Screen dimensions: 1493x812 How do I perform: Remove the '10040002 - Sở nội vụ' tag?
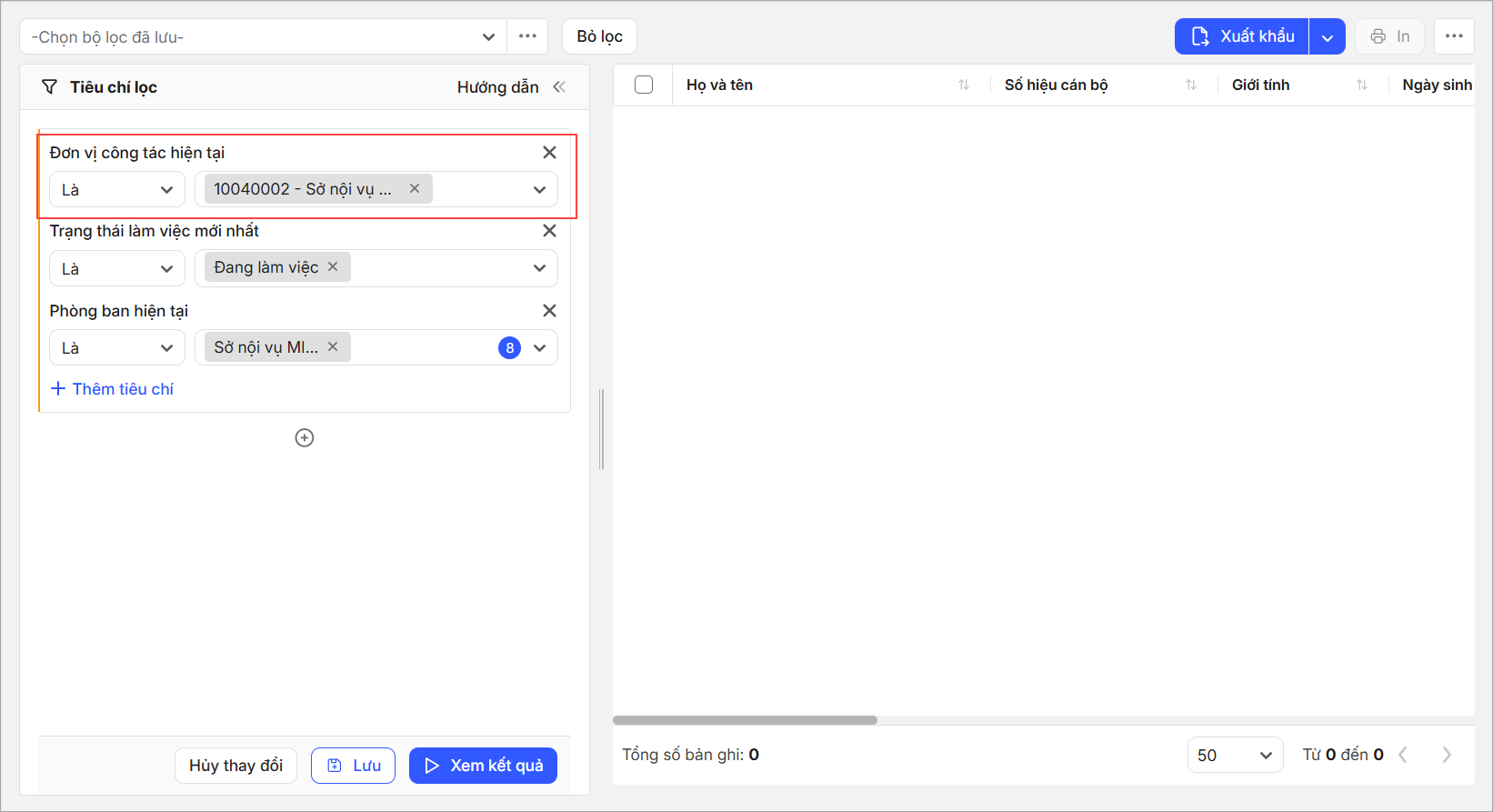click(x=415, y=188)
